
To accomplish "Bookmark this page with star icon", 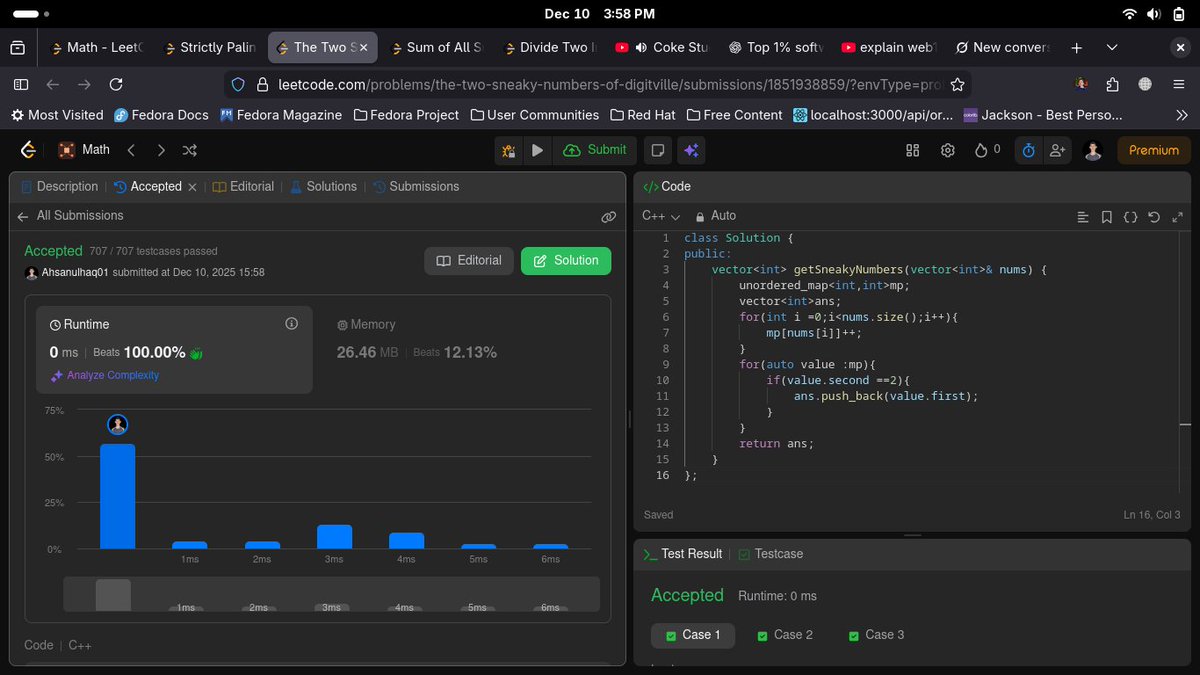I will tap(957, 85).
